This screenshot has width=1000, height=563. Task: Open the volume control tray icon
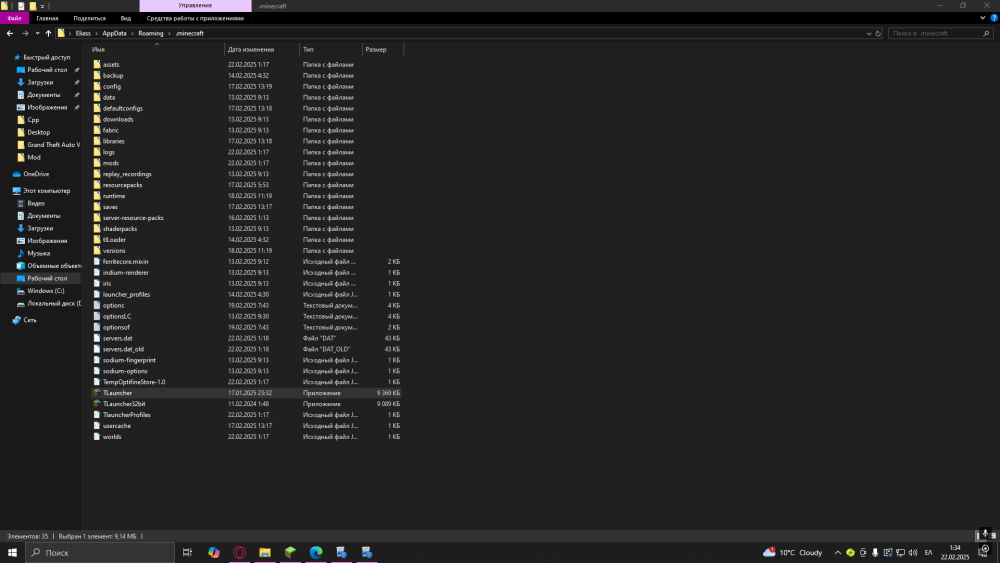(x=913, y=553)
